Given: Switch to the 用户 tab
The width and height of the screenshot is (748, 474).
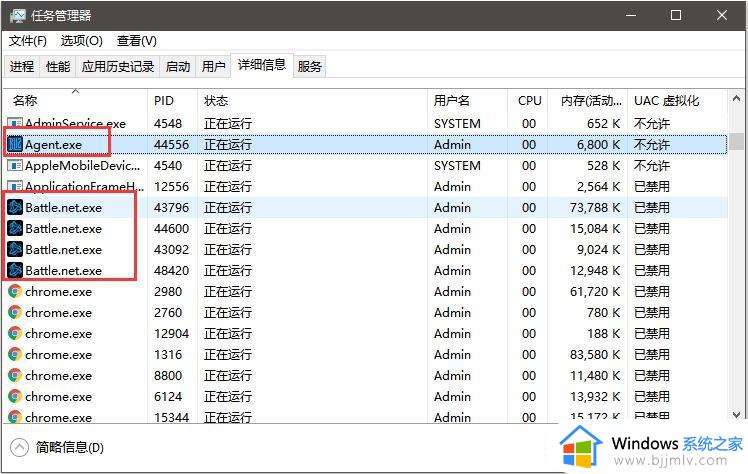Looking at the screenshot, I should click(213, 66).
